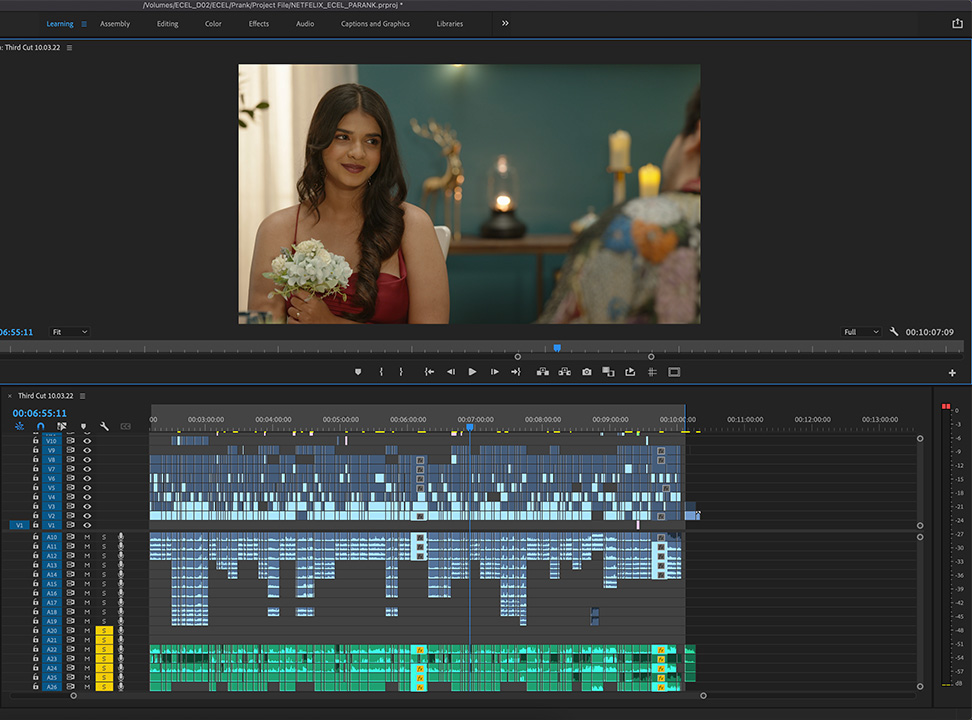This screenshot has width=972, height=720.
Task: Mark Out point in the Program Monitor
Action: coord(401,372)
